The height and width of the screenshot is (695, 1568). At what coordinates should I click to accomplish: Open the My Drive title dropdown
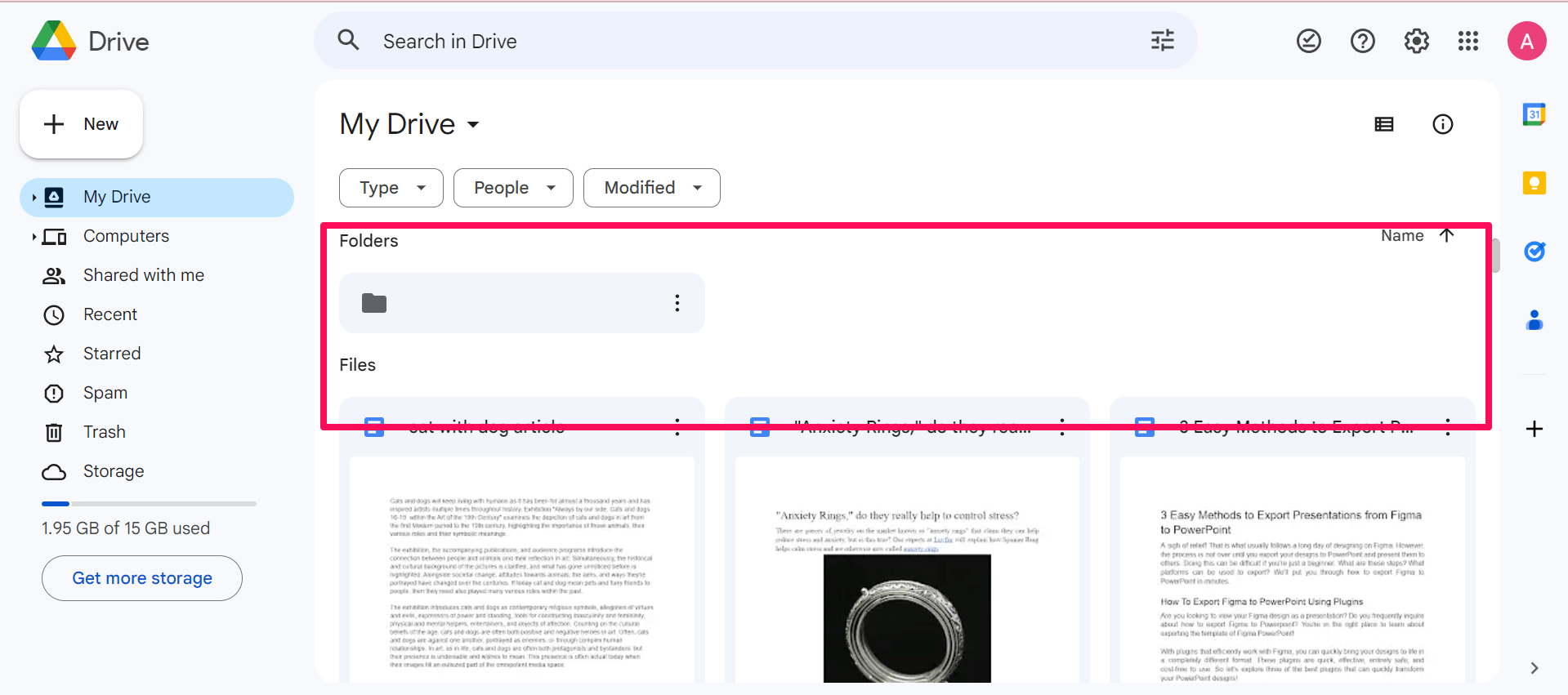(409, 124)
